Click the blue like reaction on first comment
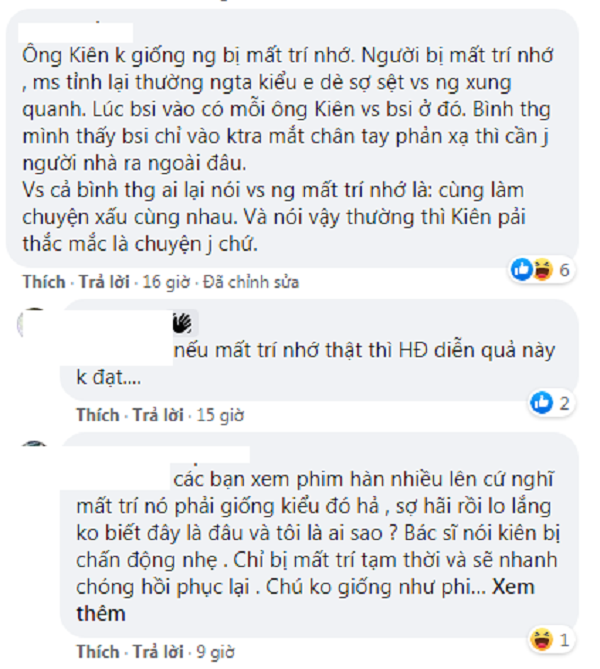Viewport: 600px width, 669px height. coord(520,269)
